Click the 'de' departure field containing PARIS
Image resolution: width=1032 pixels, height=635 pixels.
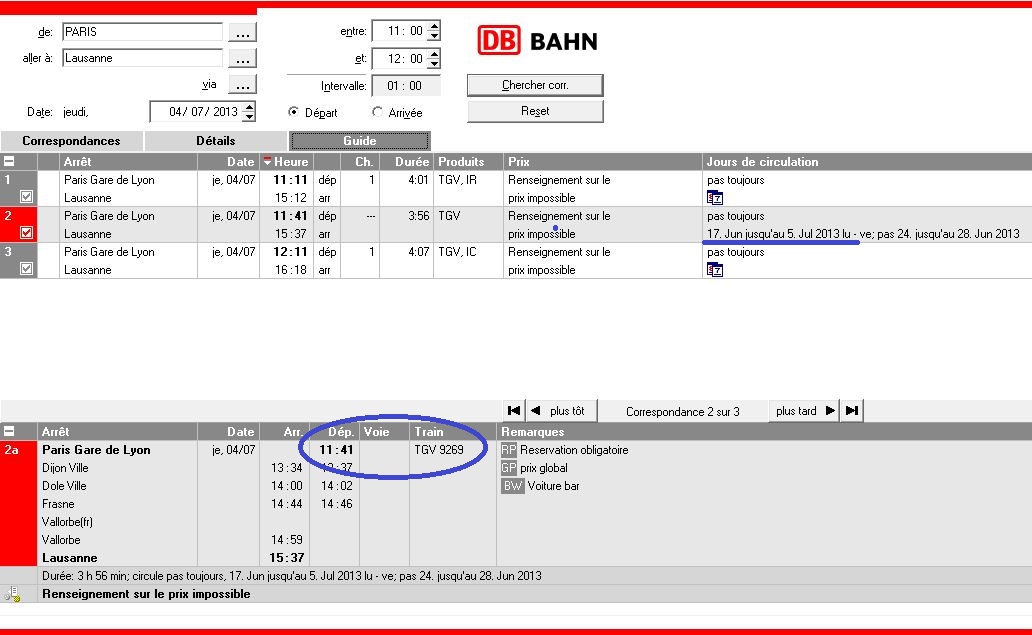point(142,32)
